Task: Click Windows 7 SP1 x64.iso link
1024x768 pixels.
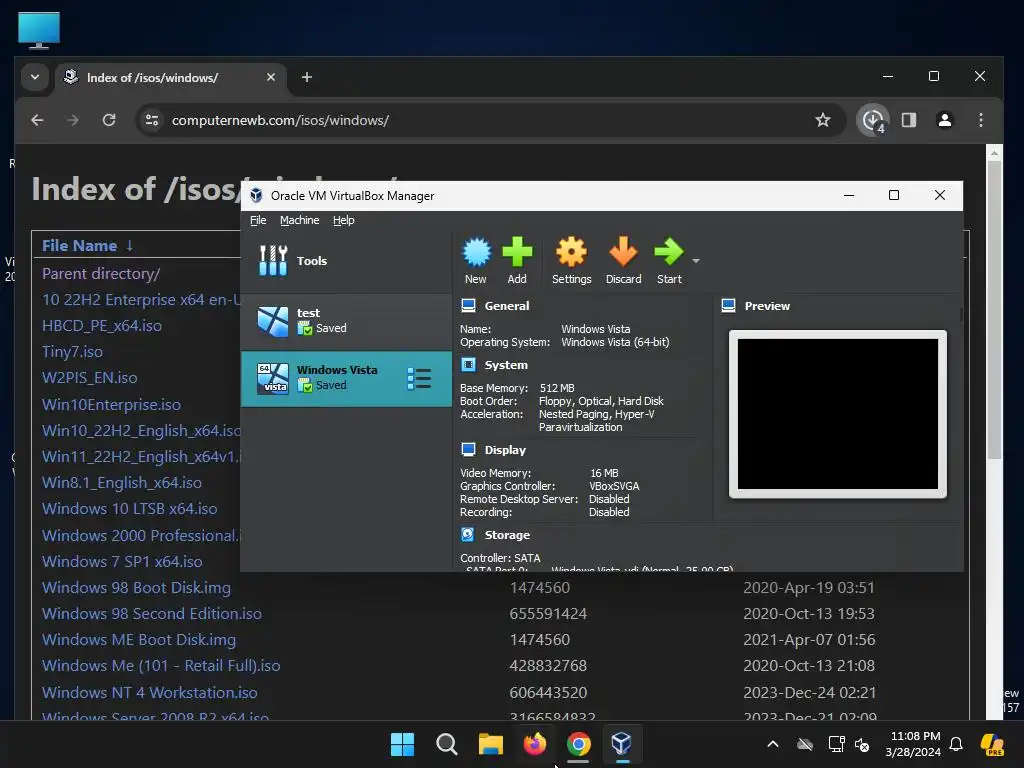Action: tap(122, 562)
